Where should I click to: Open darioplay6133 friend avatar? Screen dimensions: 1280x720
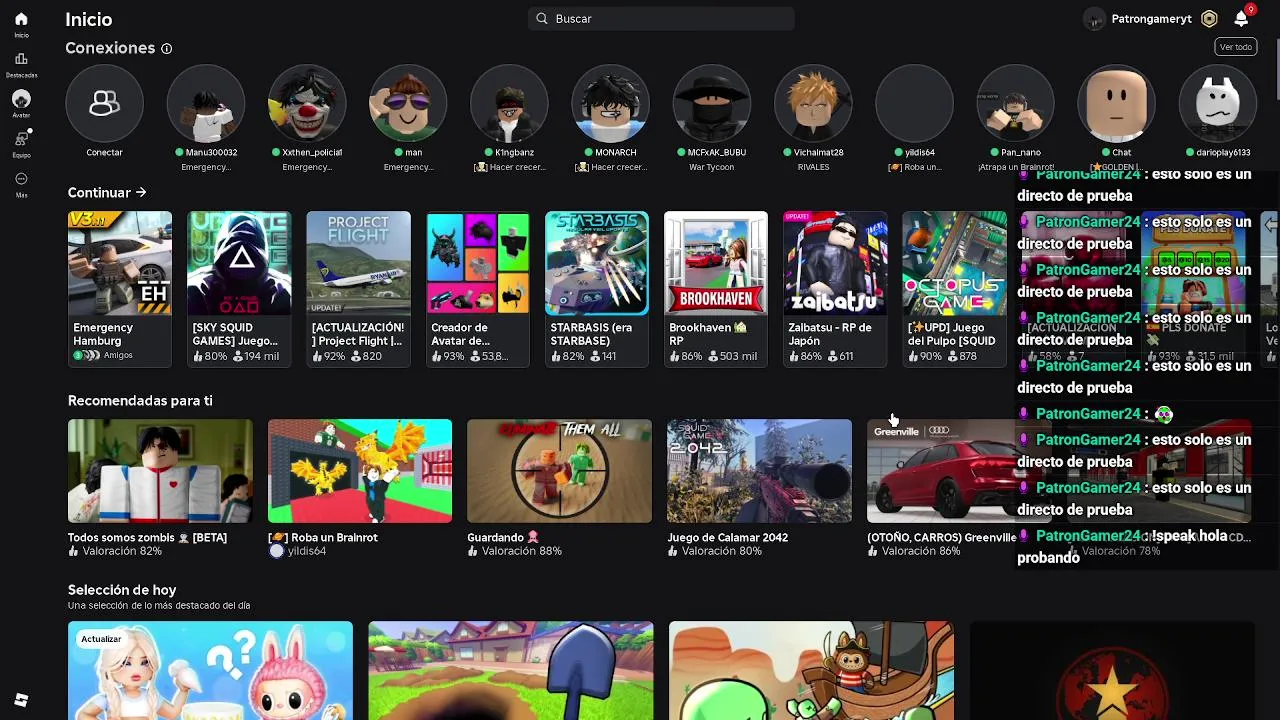(1217, 103)
